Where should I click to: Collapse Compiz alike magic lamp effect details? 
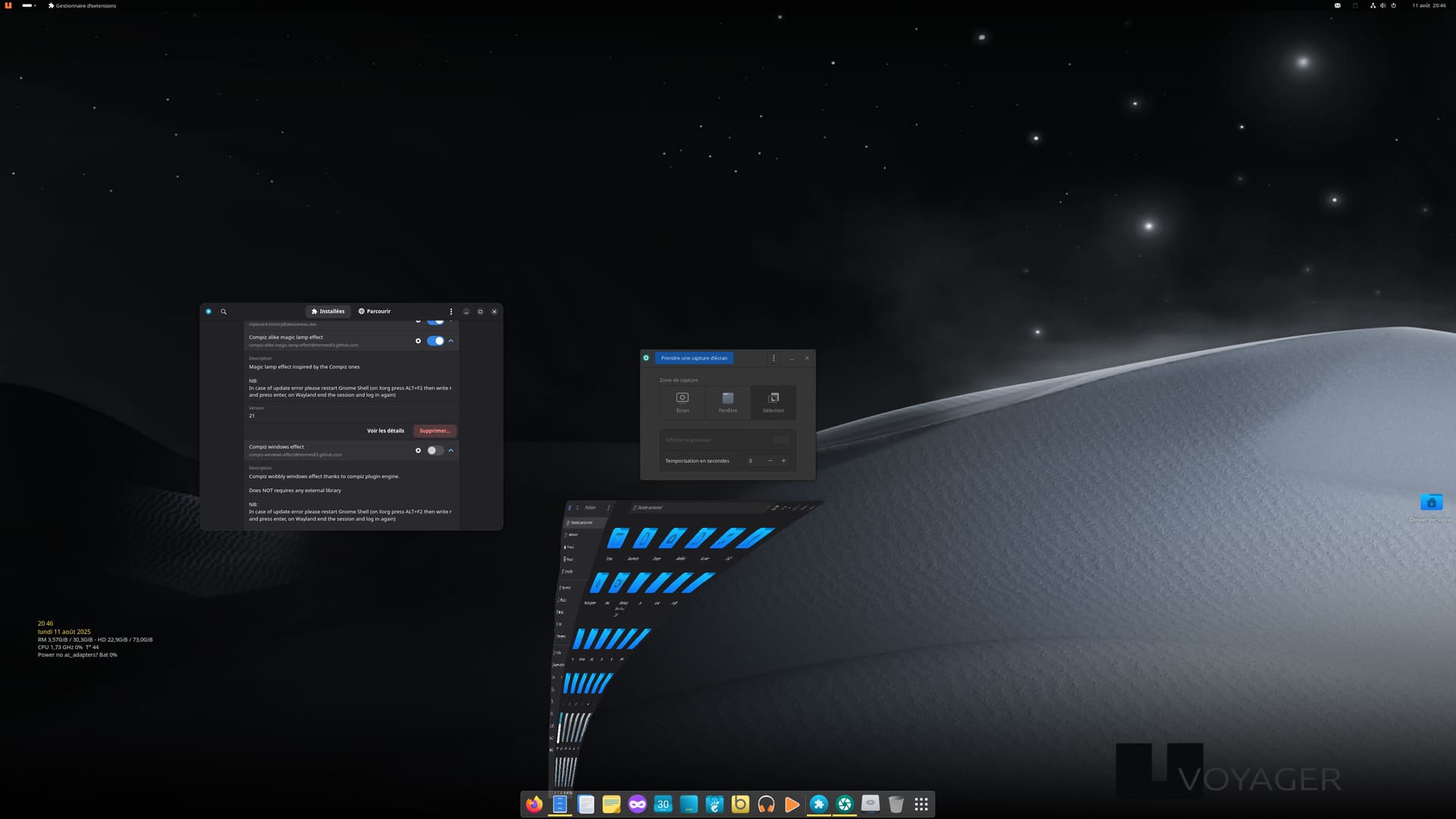pyautogui.click(x=451, y=341)
